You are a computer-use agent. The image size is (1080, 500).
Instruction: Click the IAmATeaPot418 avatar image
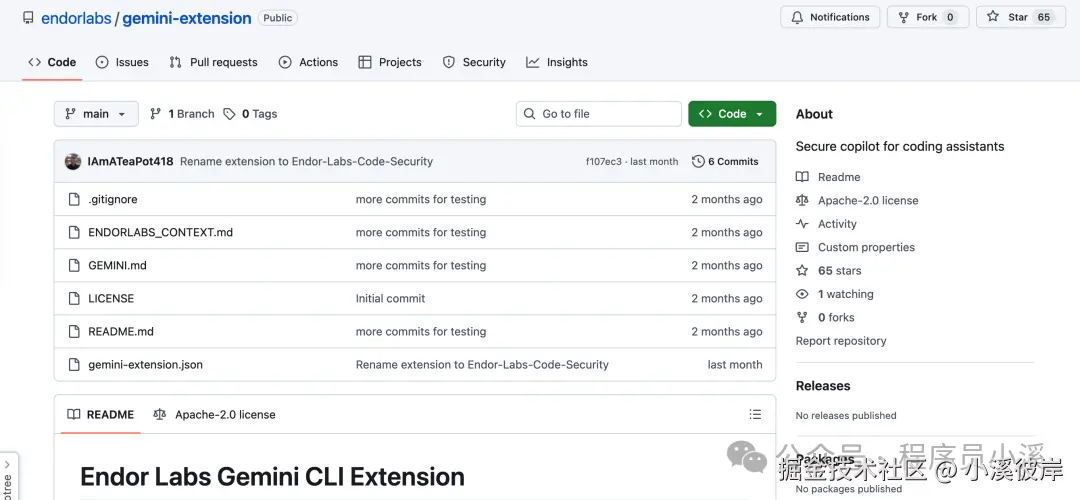click(73, 161)
